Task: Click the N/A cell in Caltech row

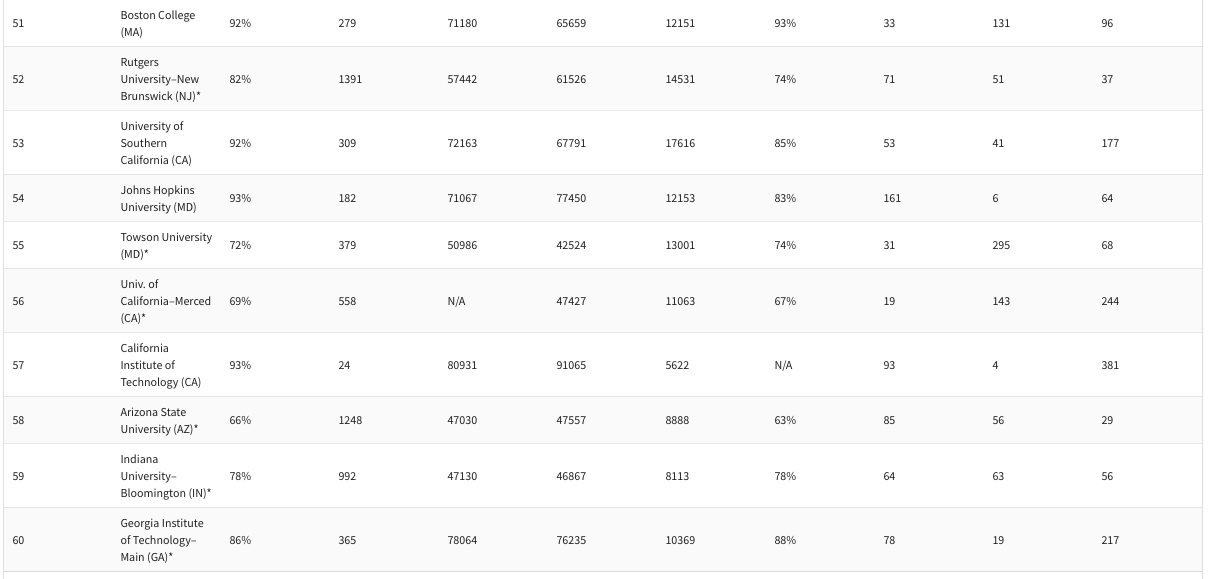Action: (783, 365)
